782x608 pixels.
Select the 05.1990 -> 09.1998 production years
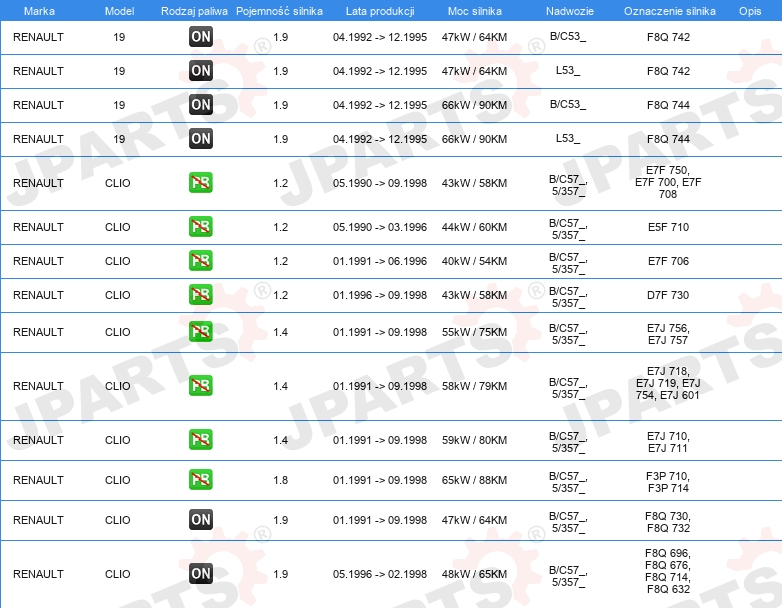click(x=380, y=183)
